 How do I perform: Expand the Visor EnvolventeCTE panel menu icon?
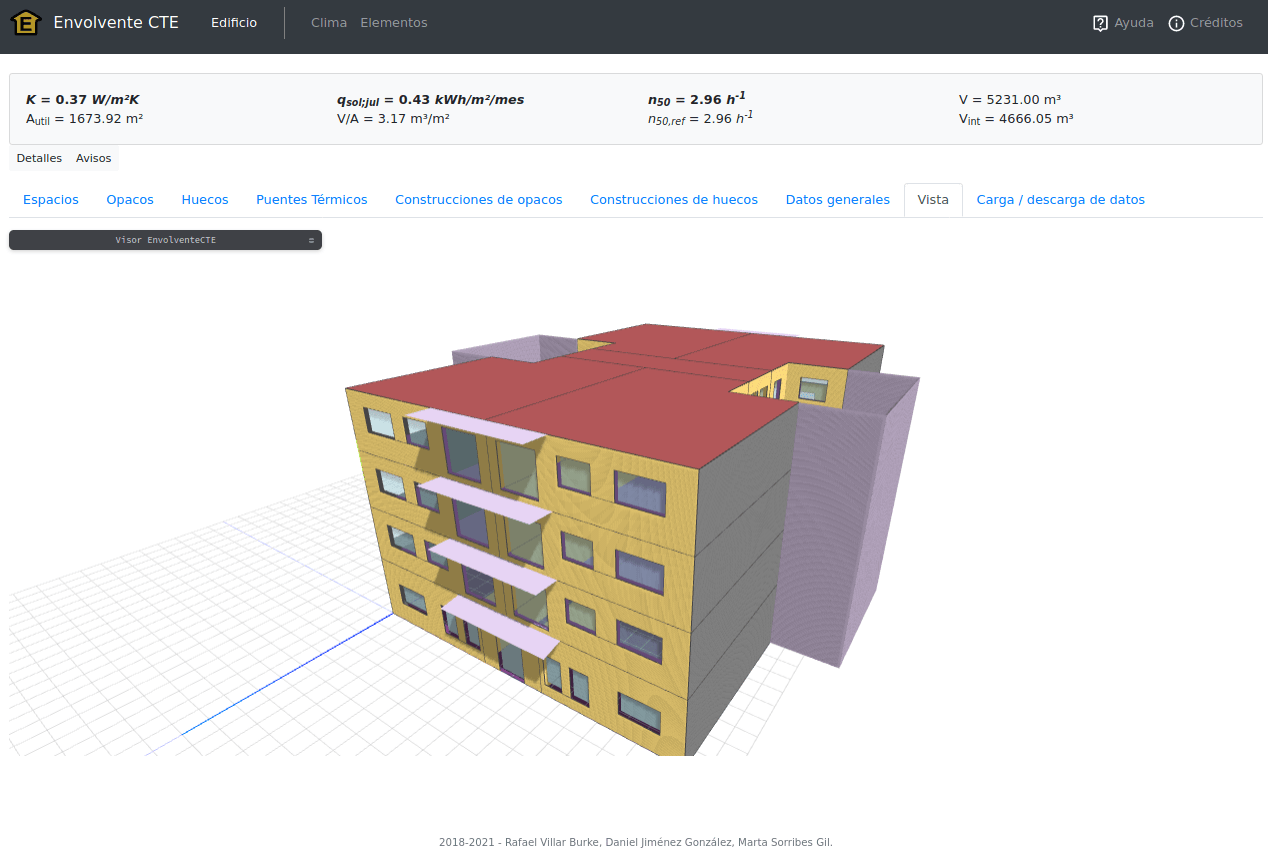(311, 240)
